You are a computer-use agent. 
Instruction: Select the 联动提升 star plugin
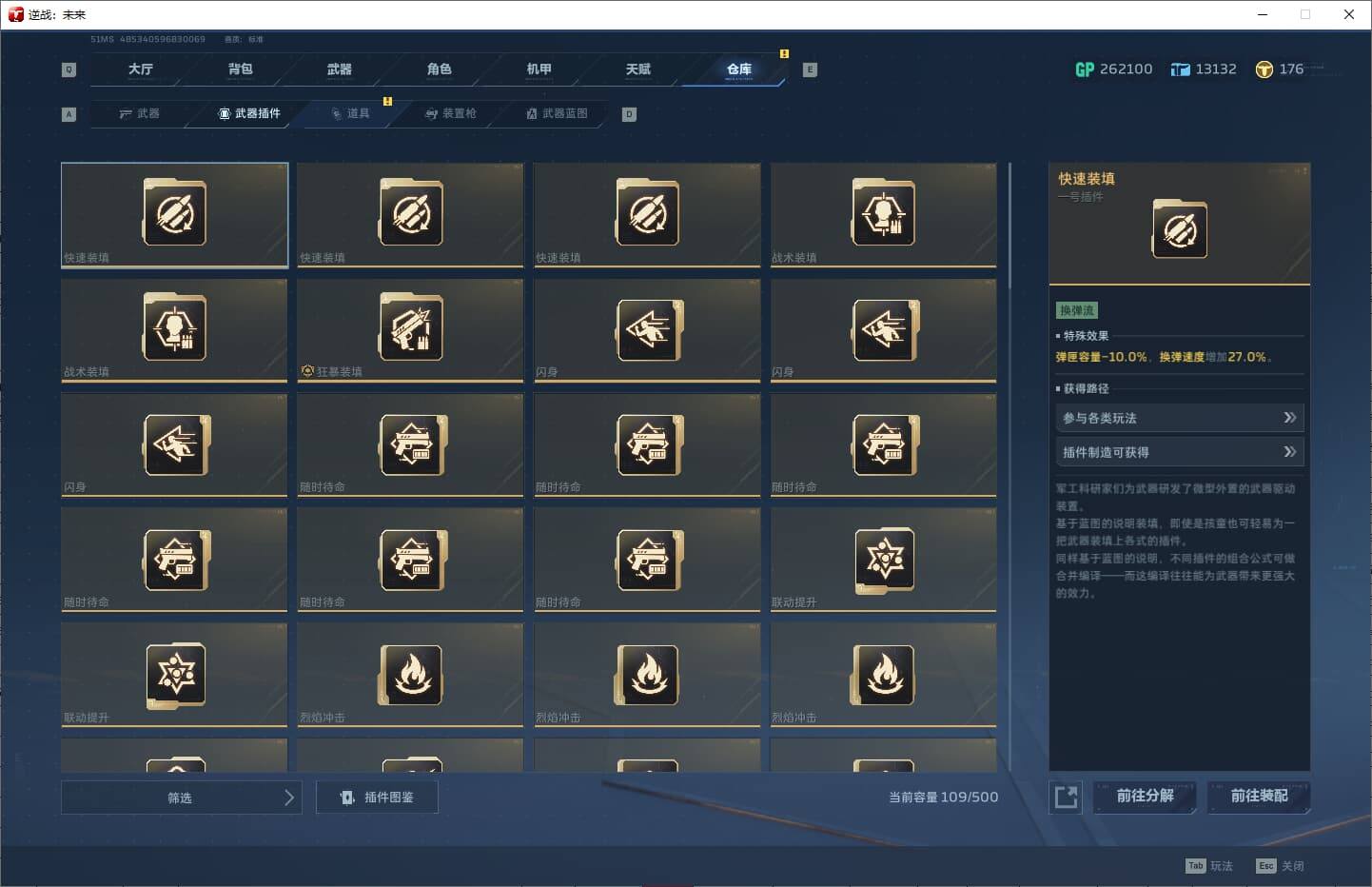coord(884,560)
